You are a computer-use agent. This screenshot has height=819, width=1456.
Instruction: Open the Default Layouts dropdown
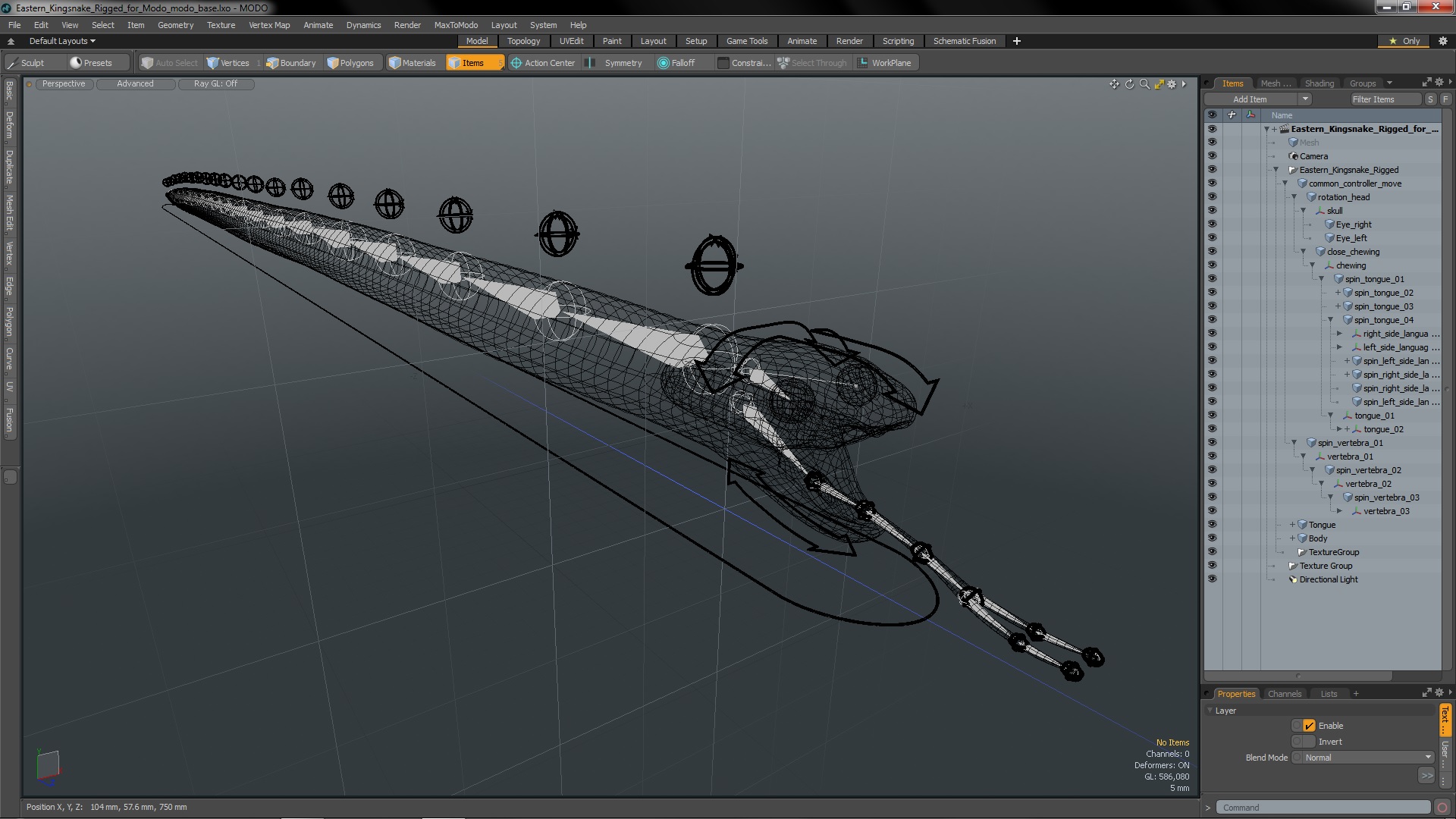click(x=62, y=41)
